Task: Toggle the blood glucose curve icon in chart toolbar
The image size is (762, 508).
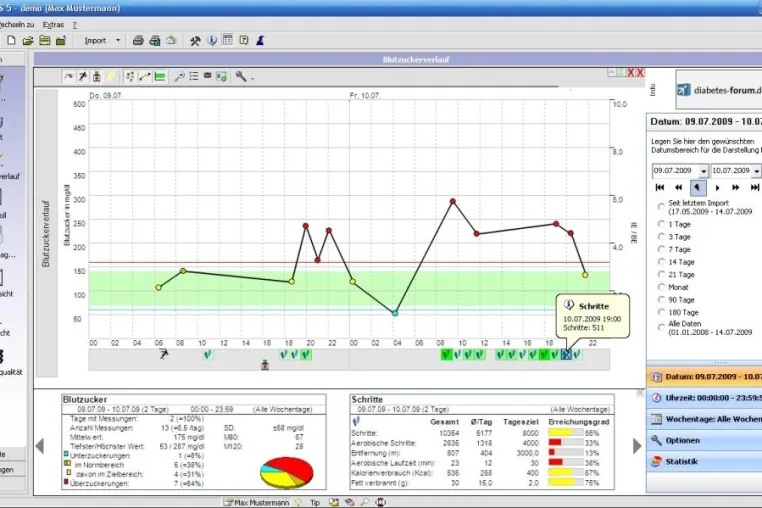Action: coord(69,76)
